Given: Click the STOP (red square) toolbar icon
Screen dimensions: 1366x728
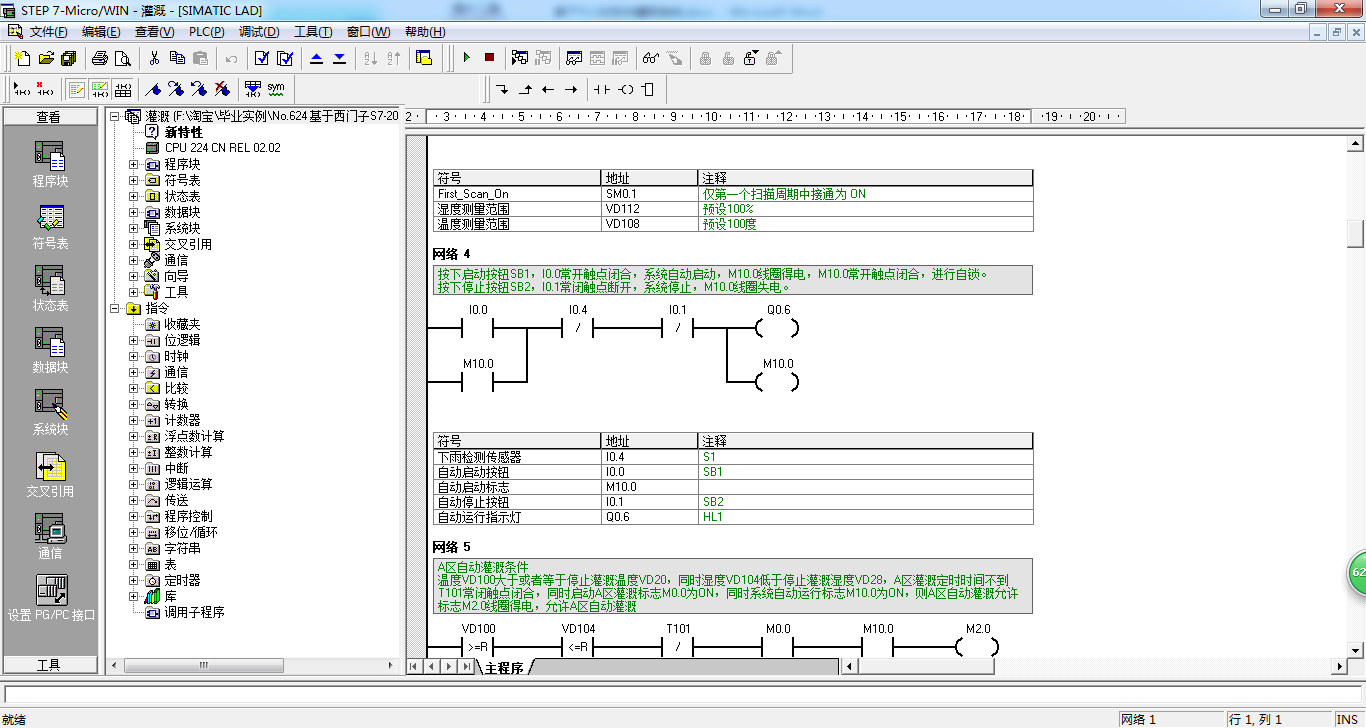Looking at the screenshot, I should 489,58.
